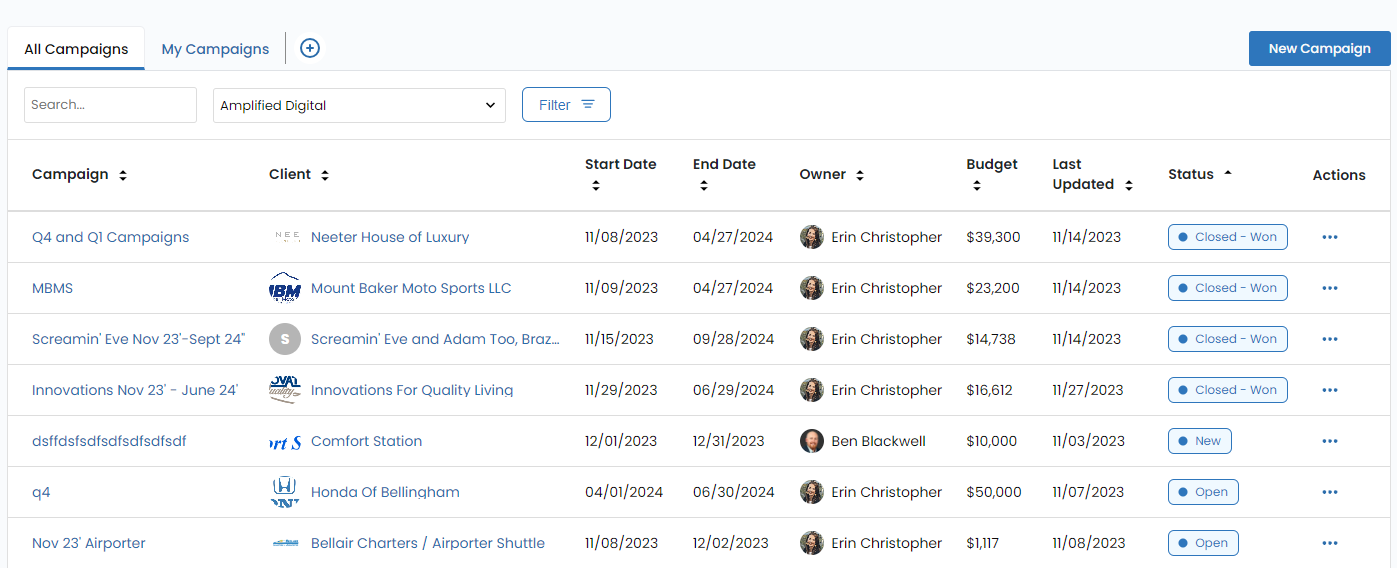Click the plus icon to add a tab
This screenshot has height=568, width=1397.
(x=310, y=48)
